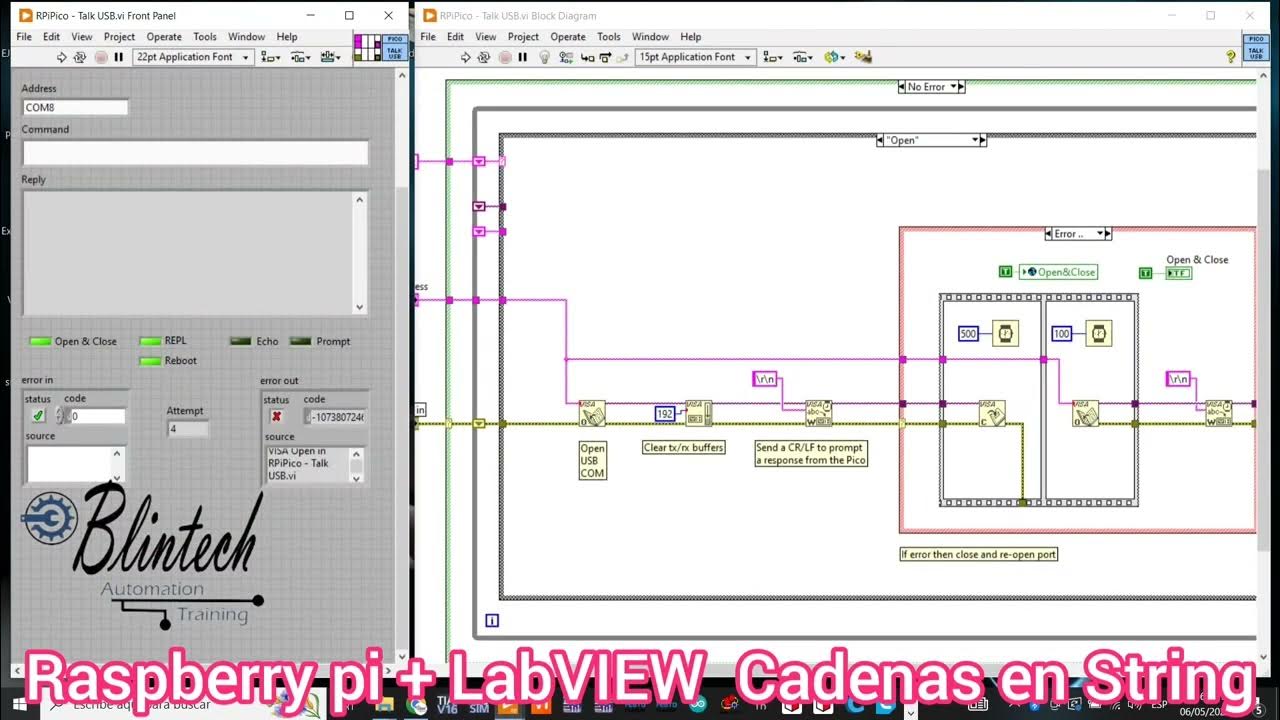Open Align Objects dropdown in Block Diagram
Screen dimensions: 1280x720
[772, 57]
